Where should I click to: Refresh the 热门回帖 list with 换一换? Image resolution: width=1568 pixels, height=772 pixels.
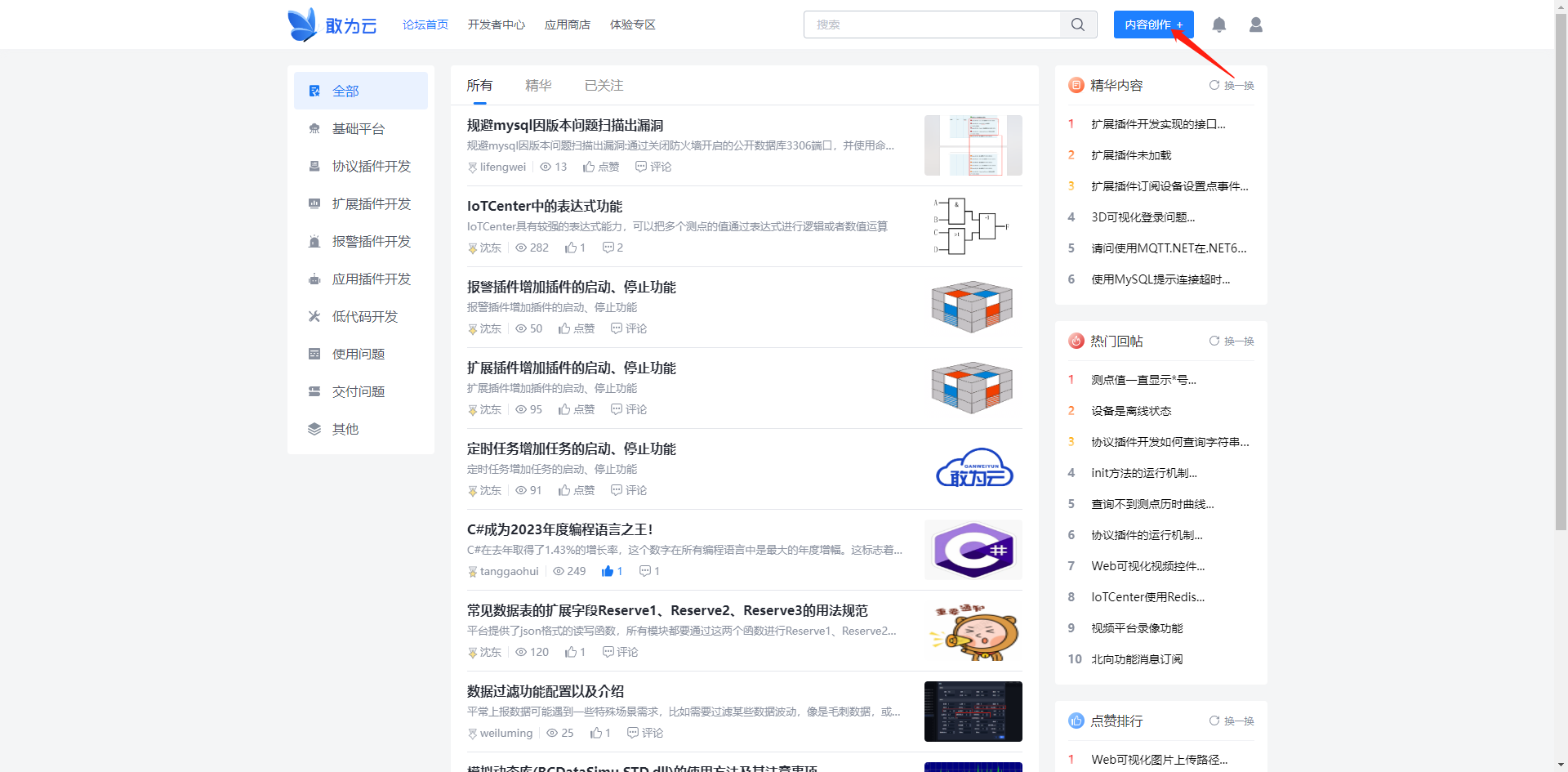point(1232,341)
